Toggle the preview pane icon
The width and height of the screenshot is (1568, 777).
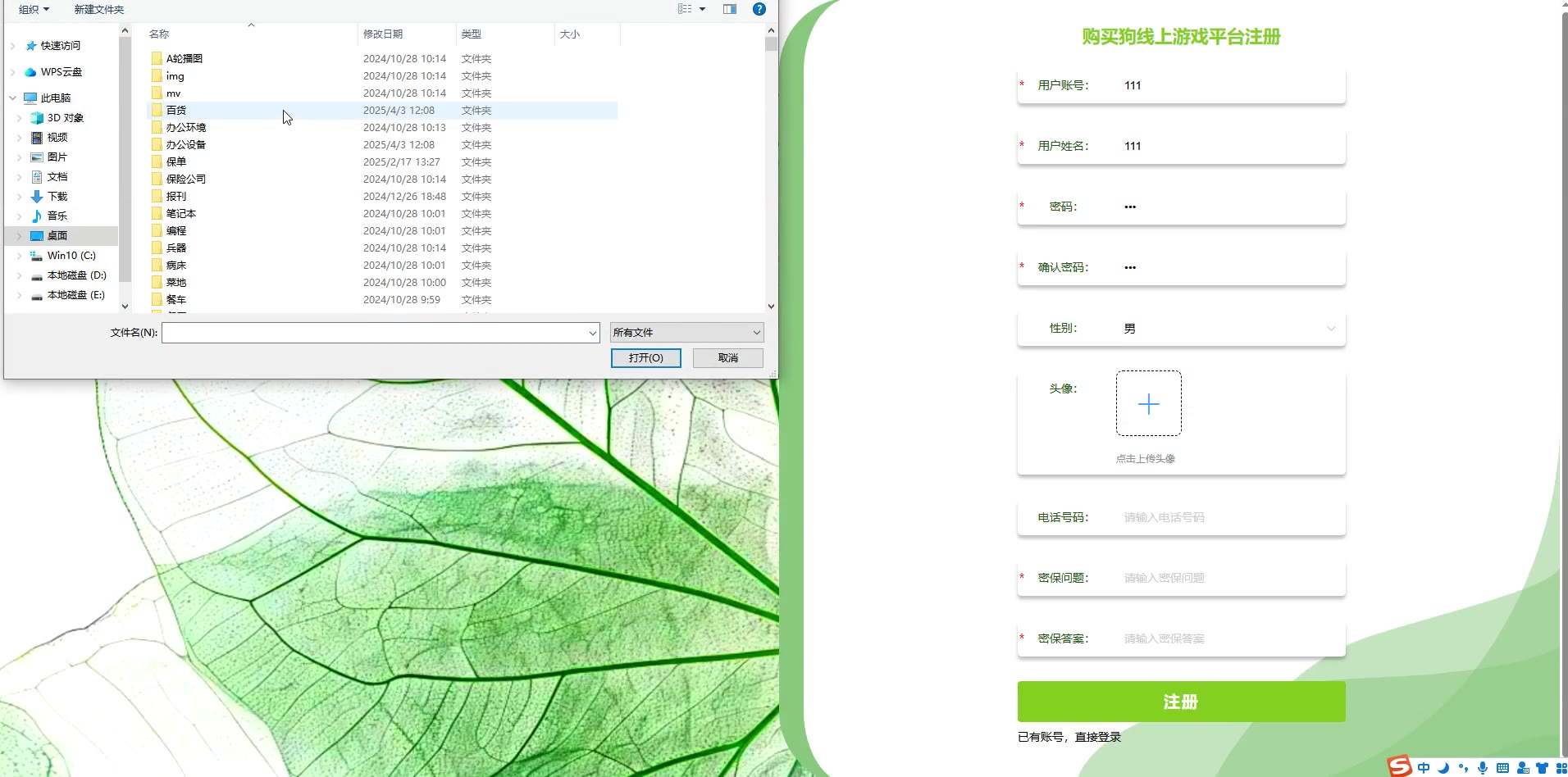tap(729, 9)
